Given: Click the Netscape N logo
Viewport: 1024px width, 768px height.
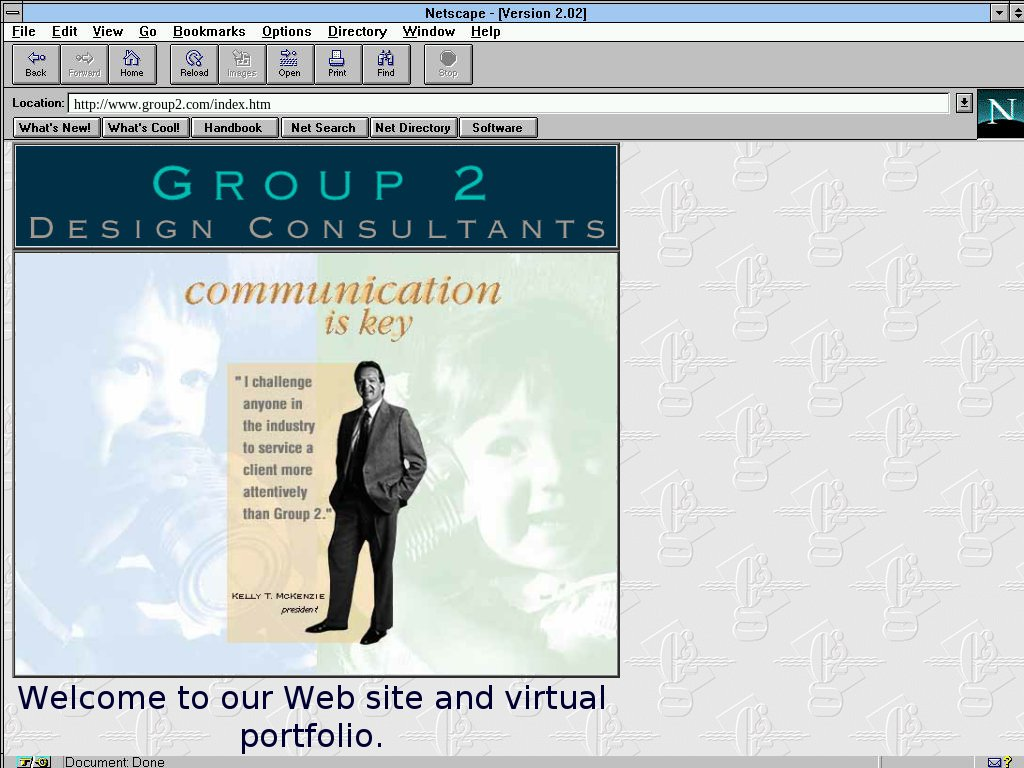Looking at the screenshot, I should point(999,112).
